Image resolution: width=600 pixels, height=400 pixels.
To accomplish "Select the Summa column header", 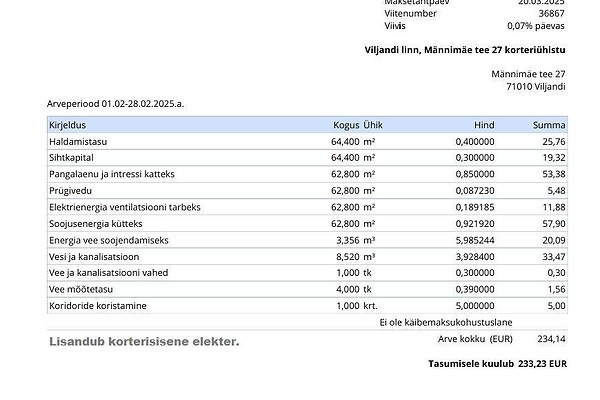I will pyautogui.click(x=549, y=126).
